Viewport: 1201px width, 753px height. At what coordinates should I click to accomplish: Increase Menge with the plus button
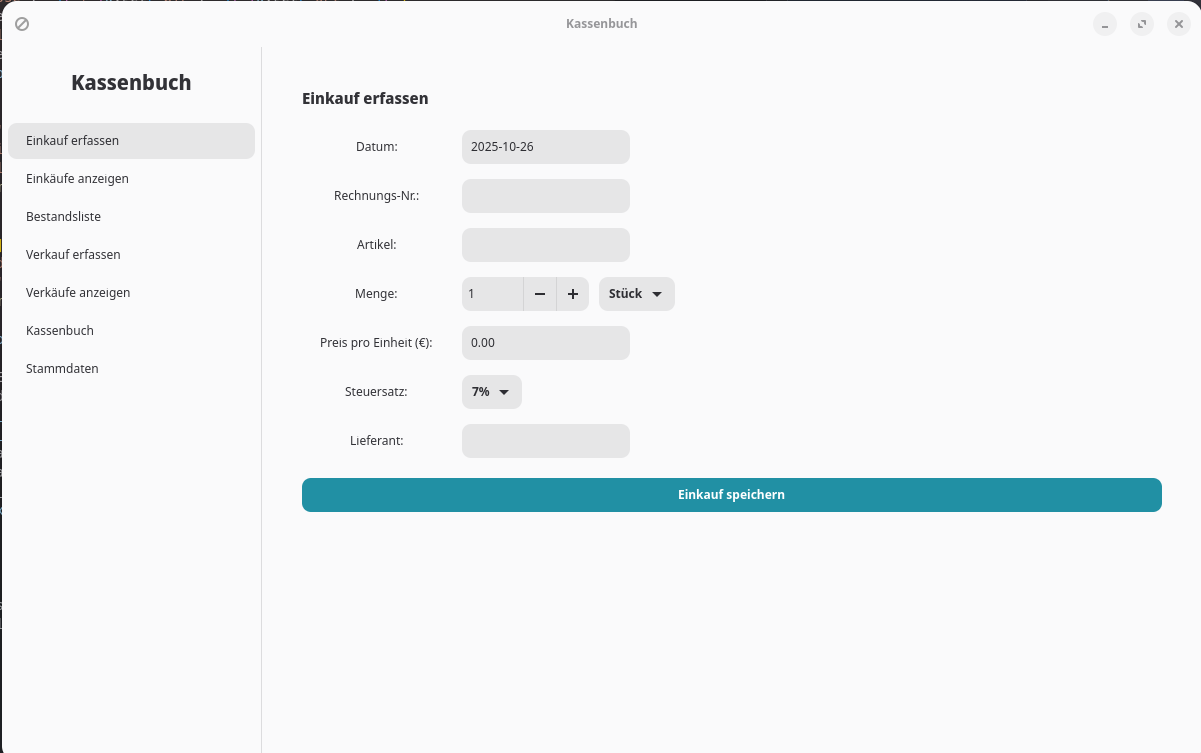point(573,294)
